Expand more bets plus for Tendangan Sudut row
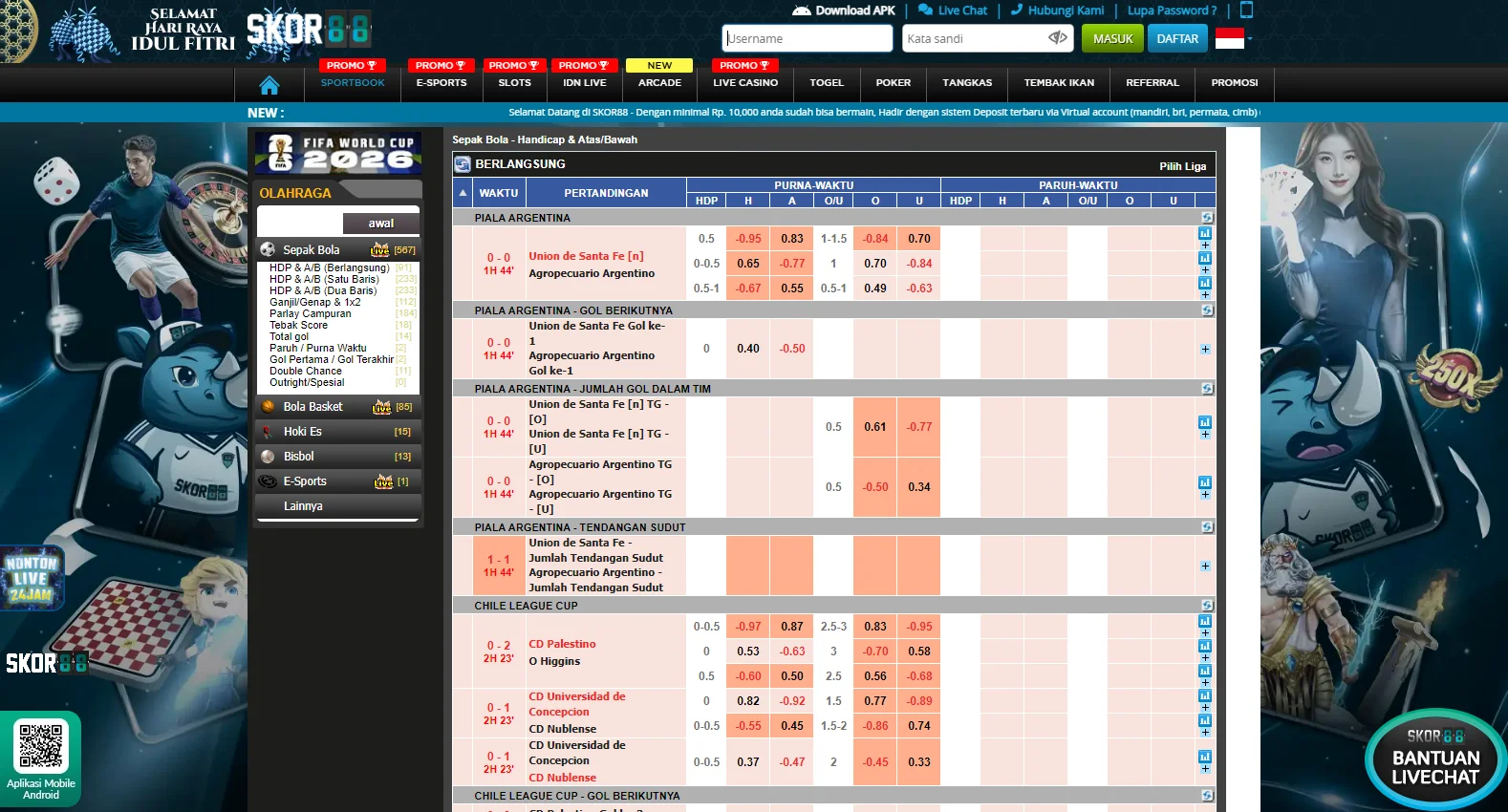The image size is (1508, 812). (1205, 566)
